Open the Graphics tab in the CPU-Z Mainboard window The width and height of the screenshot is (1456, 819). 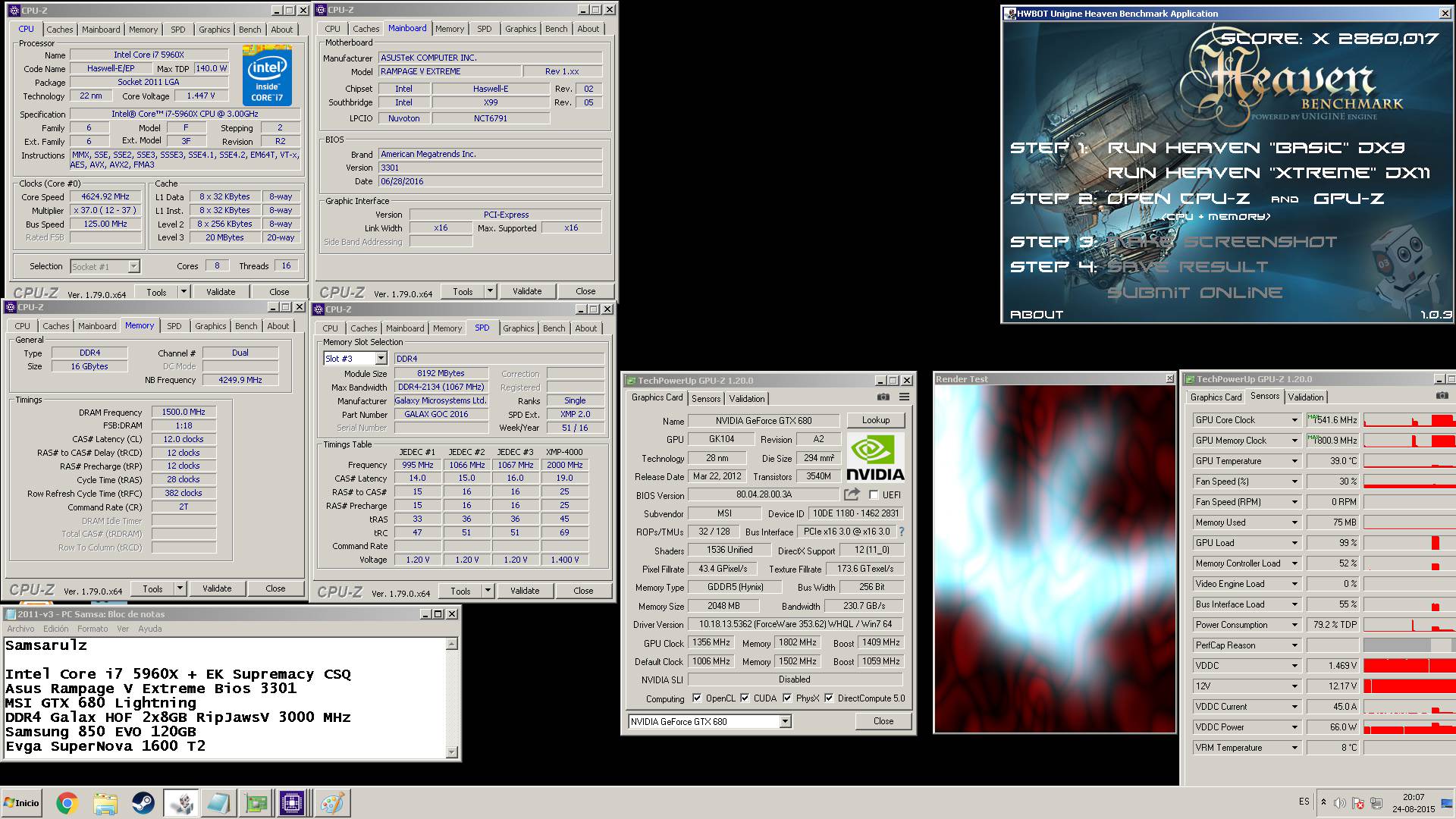click(x=520, y=29)
